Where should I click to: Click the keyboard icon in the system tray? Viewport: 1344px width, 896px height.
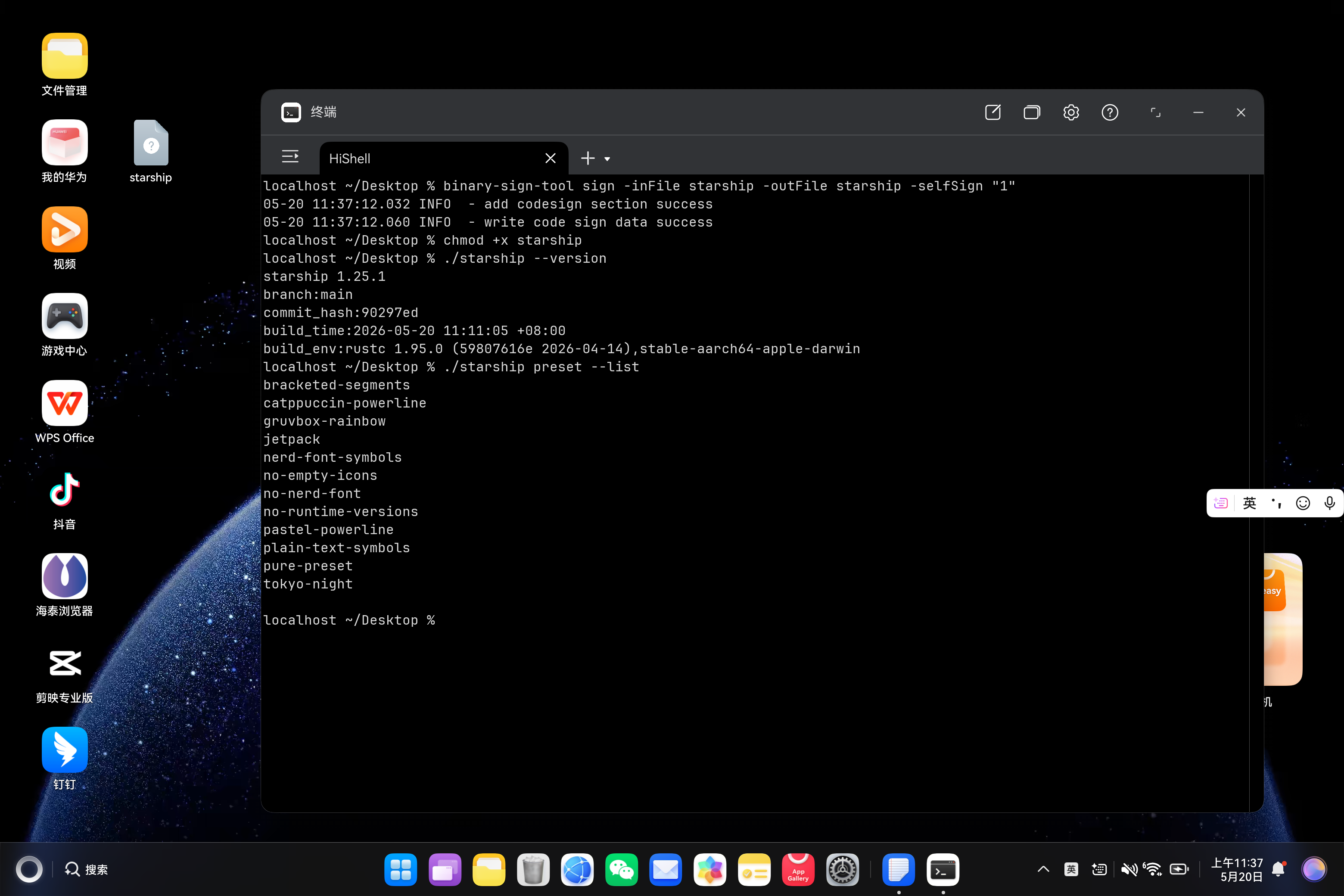[x=1099, y=869]
